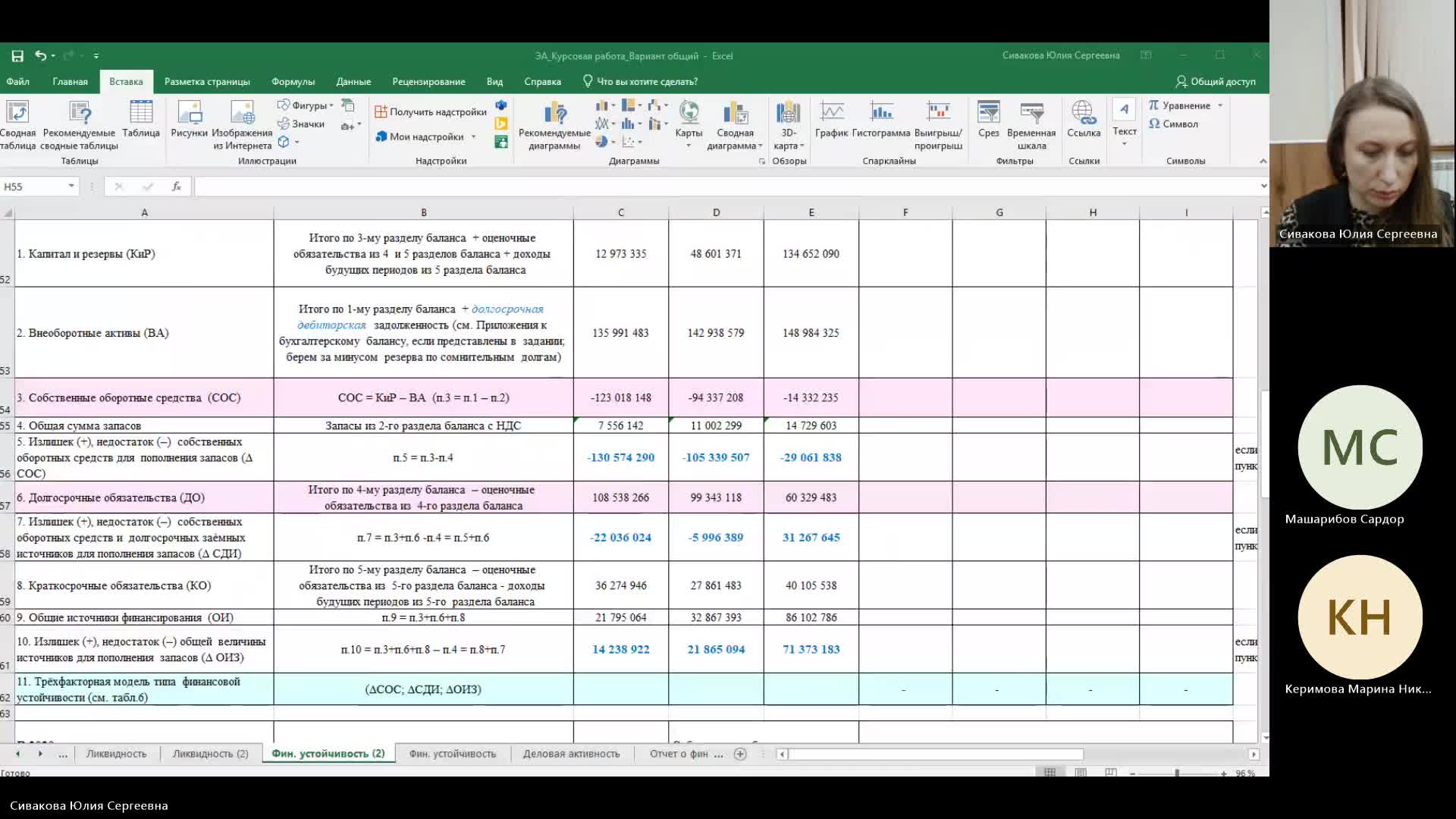Switch to the Ликвидность (2) sheet tab
This screenshot has height=819, width=1456.
point(210,754)
